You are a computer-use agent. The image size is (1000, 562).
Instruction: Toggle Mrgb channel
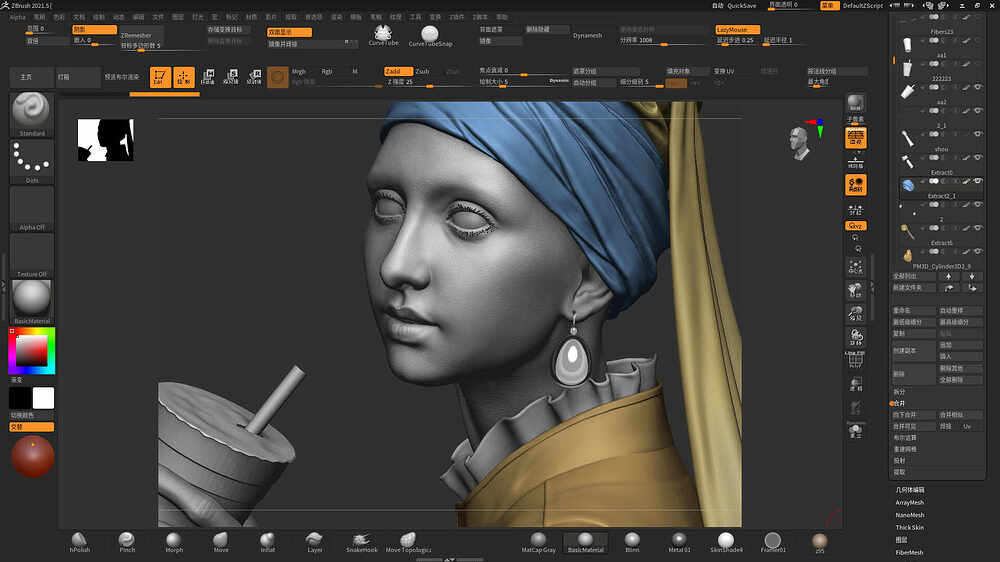(x=298, y=71)
